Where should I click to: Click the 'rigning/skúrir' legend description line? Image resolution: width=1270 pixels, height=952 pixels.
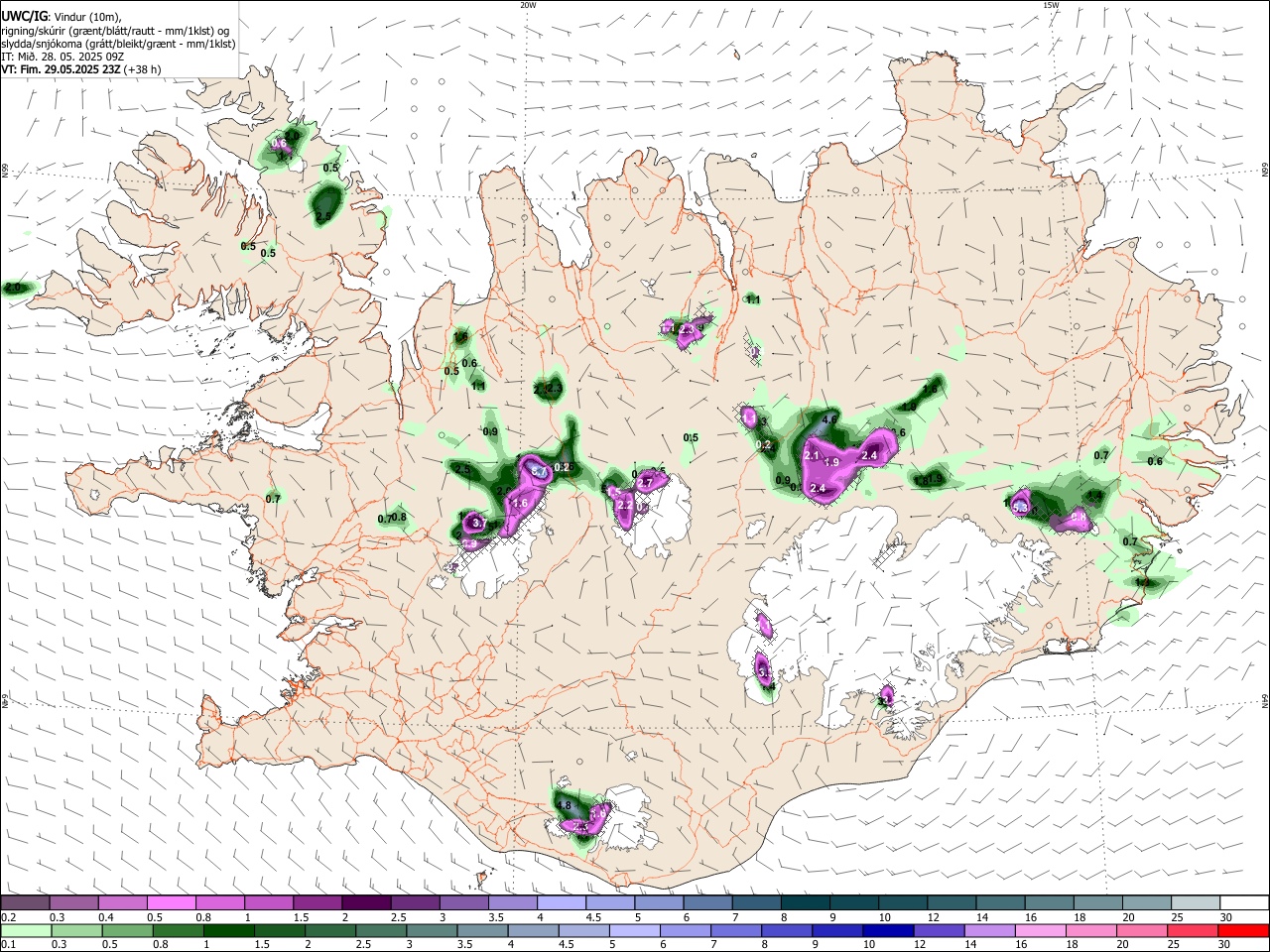pos(116,30)
